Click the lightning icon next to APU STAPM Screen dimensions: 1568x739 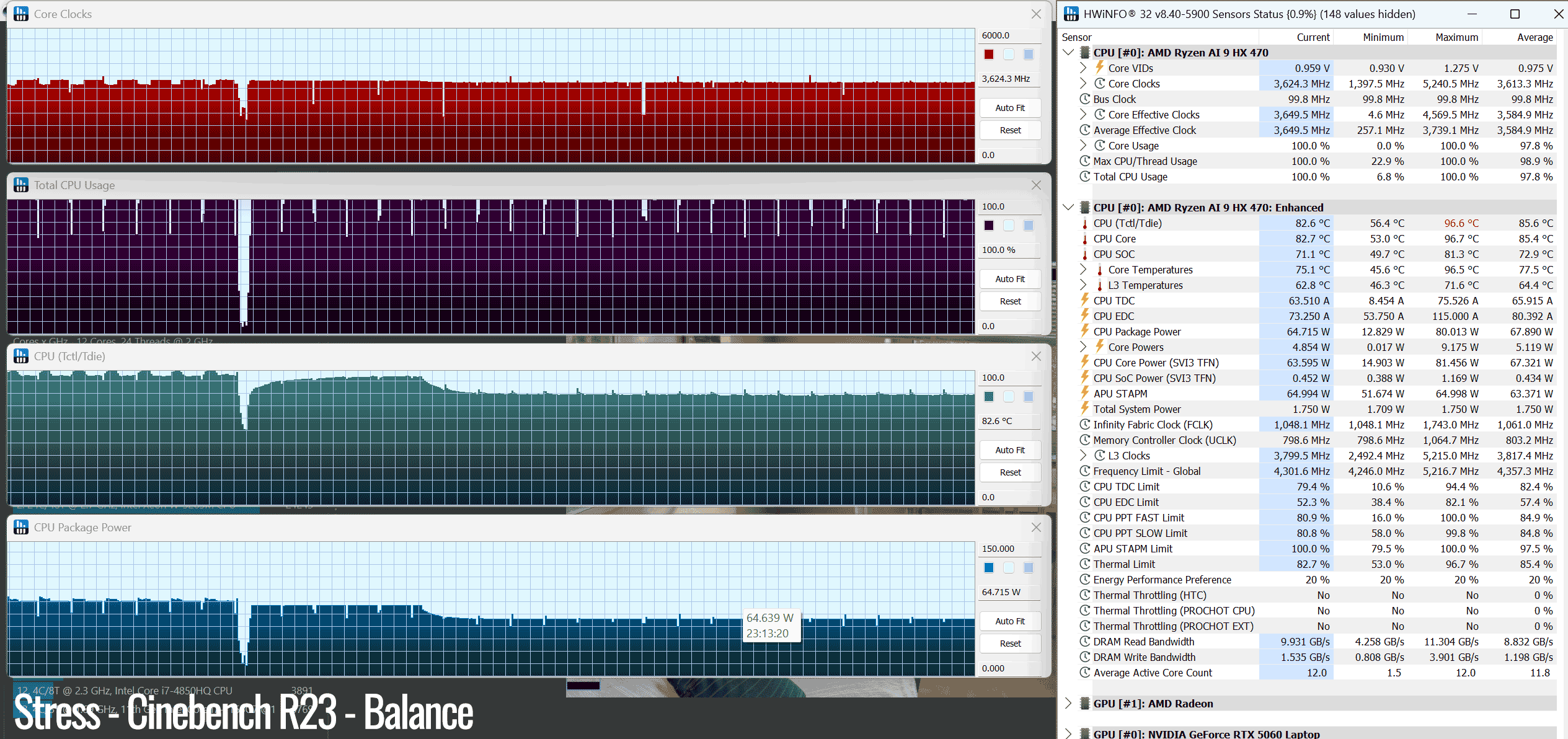1084,393
